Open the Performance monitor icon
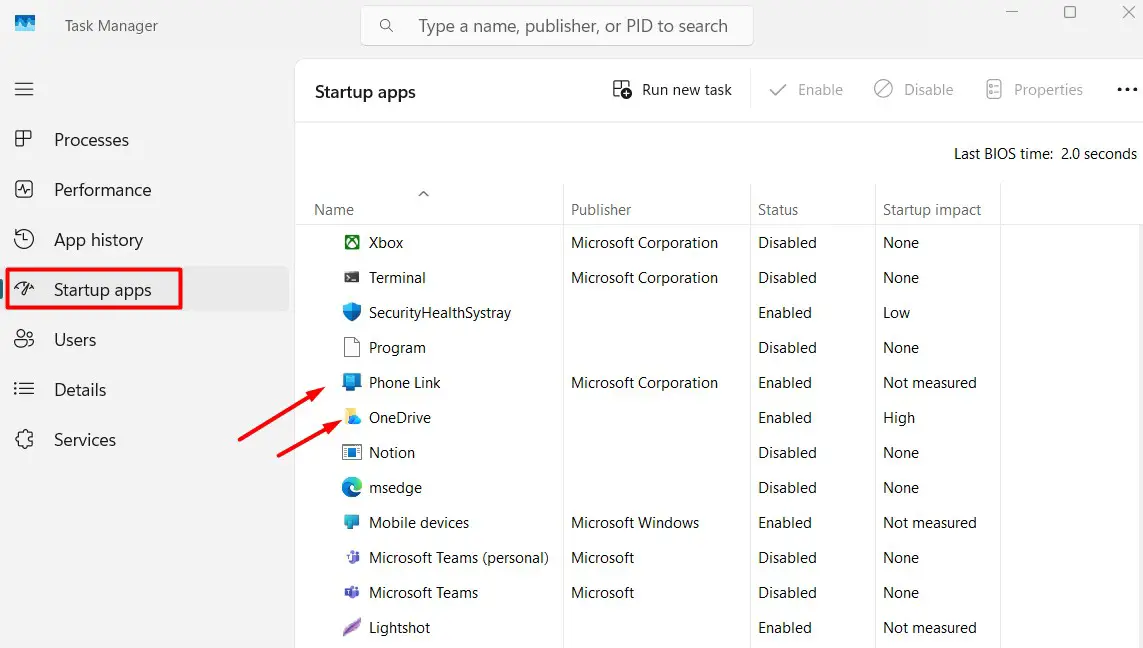This screenshot has width=1143, height=648. coord(24,190)
